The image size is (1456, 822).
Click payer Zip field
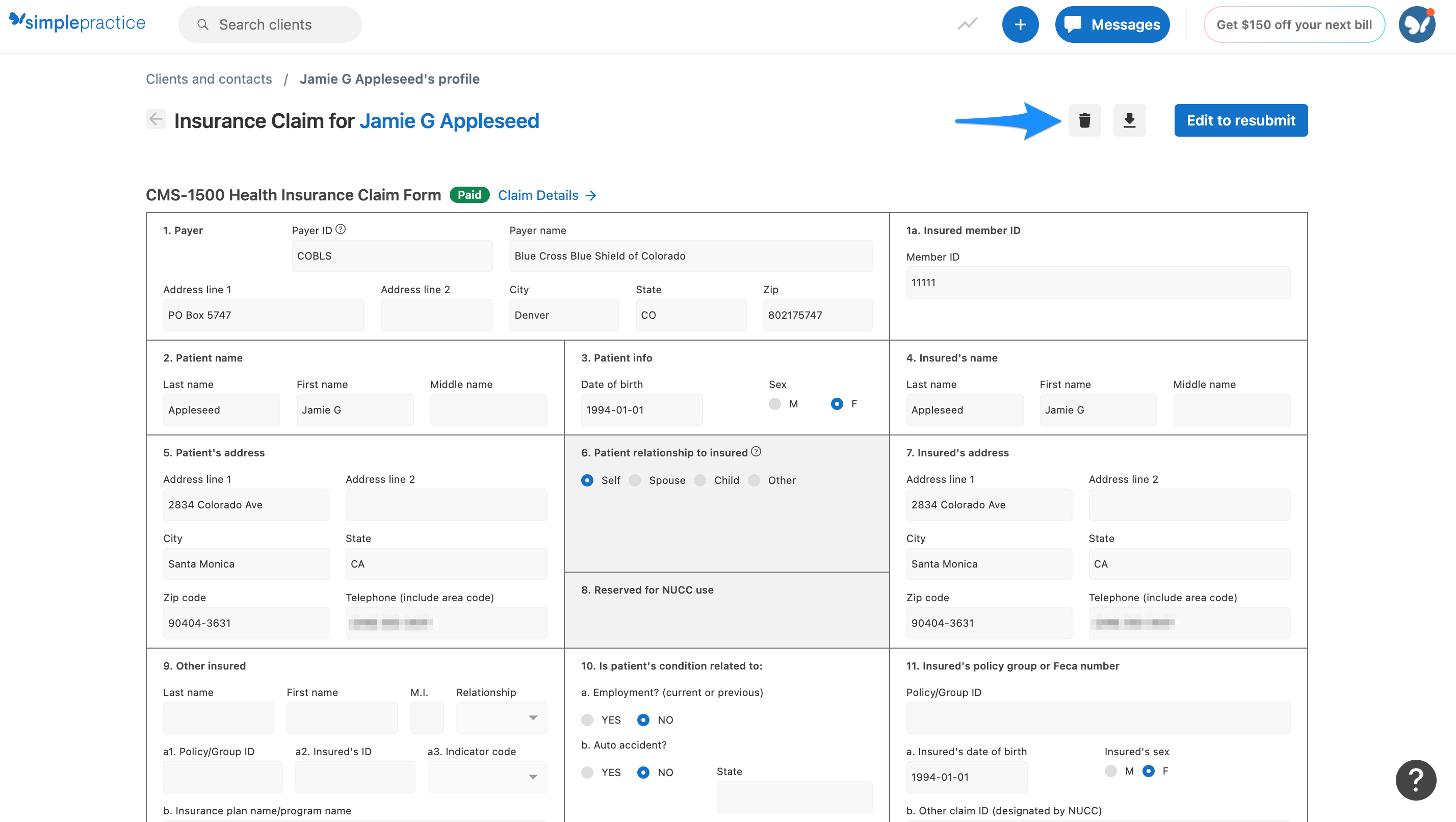817,315
